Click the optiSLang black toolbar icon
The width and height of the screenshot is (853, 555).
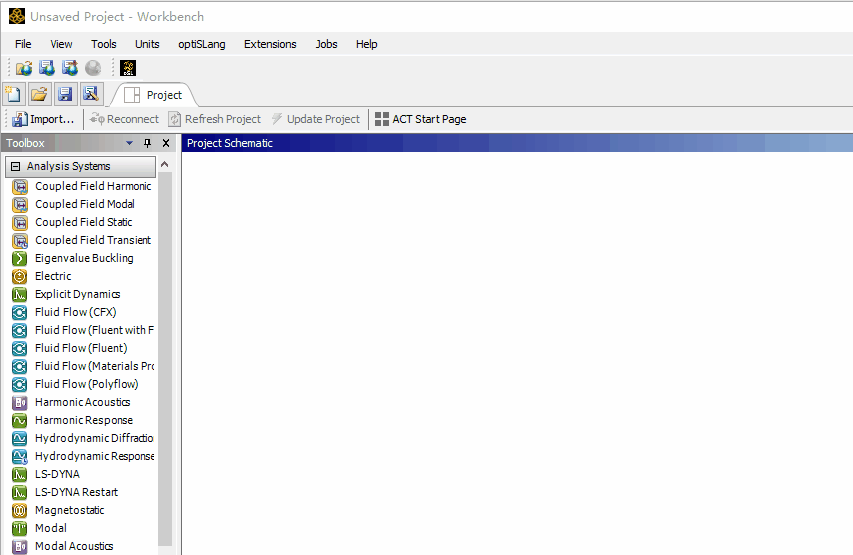[x=128, y=68]
